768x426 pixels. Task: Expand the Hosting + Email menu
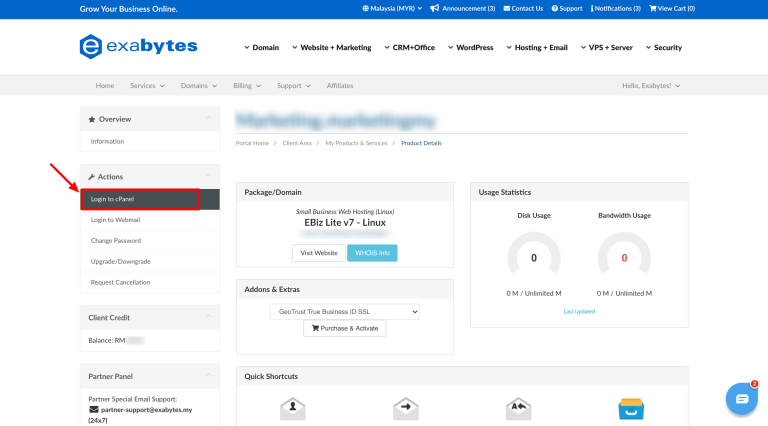click(537, 47)
